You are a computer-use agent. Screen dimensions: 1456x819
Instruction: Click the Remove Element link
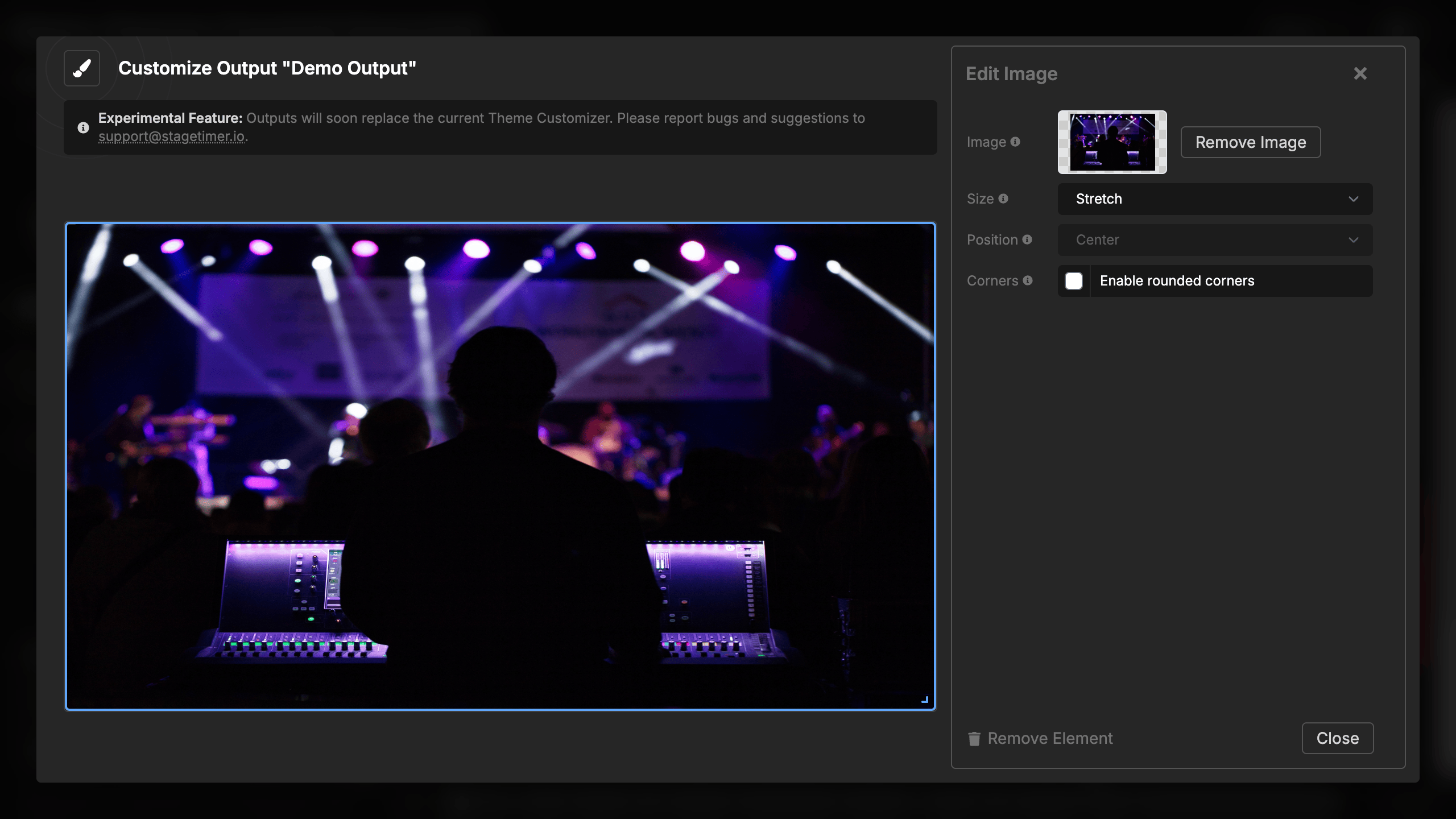(1050, 738)
